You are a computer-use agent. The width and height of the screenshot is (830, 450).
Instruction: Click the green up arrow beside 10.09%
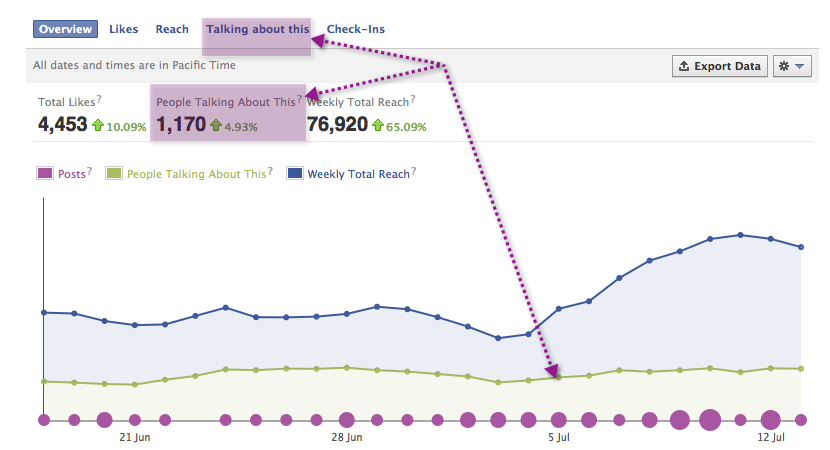click(97, 126)
